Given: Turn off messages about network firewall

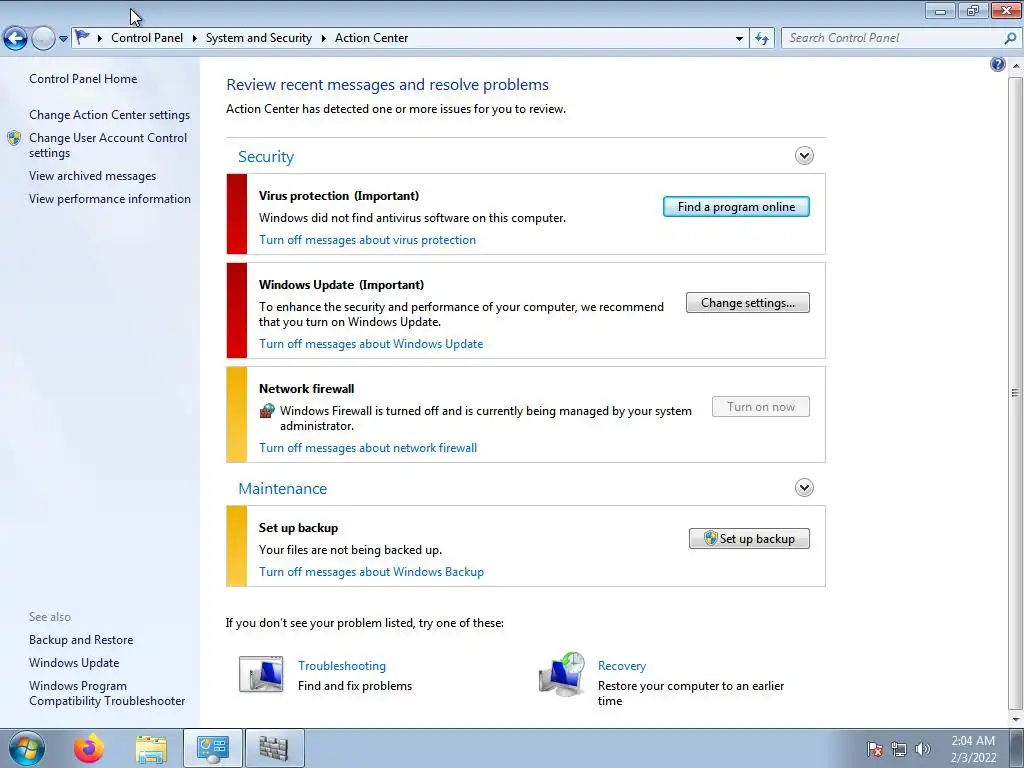Looking at the screenshot, I should pyautogui.click(x=368, y=447).
